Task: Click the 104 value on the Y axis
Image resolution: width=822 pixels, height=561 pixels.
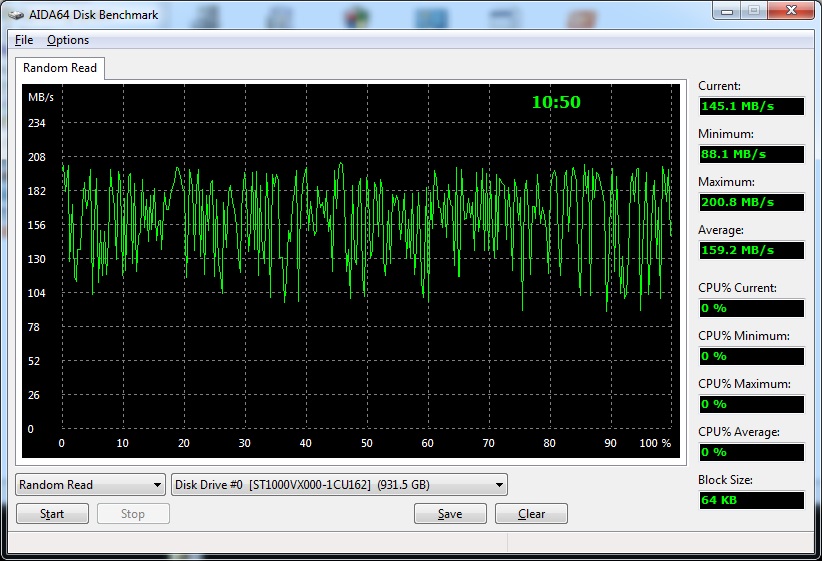Action: click(36, 293)
